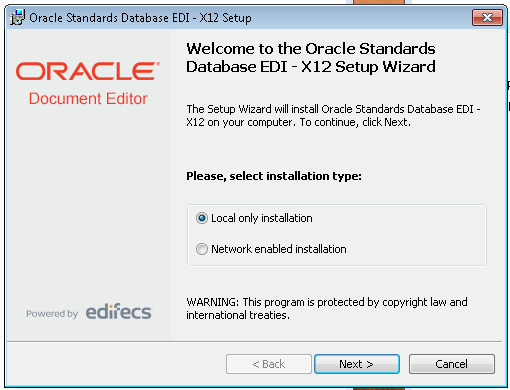
Task: Click the WARNING copyright notice text
Action: 327,308
